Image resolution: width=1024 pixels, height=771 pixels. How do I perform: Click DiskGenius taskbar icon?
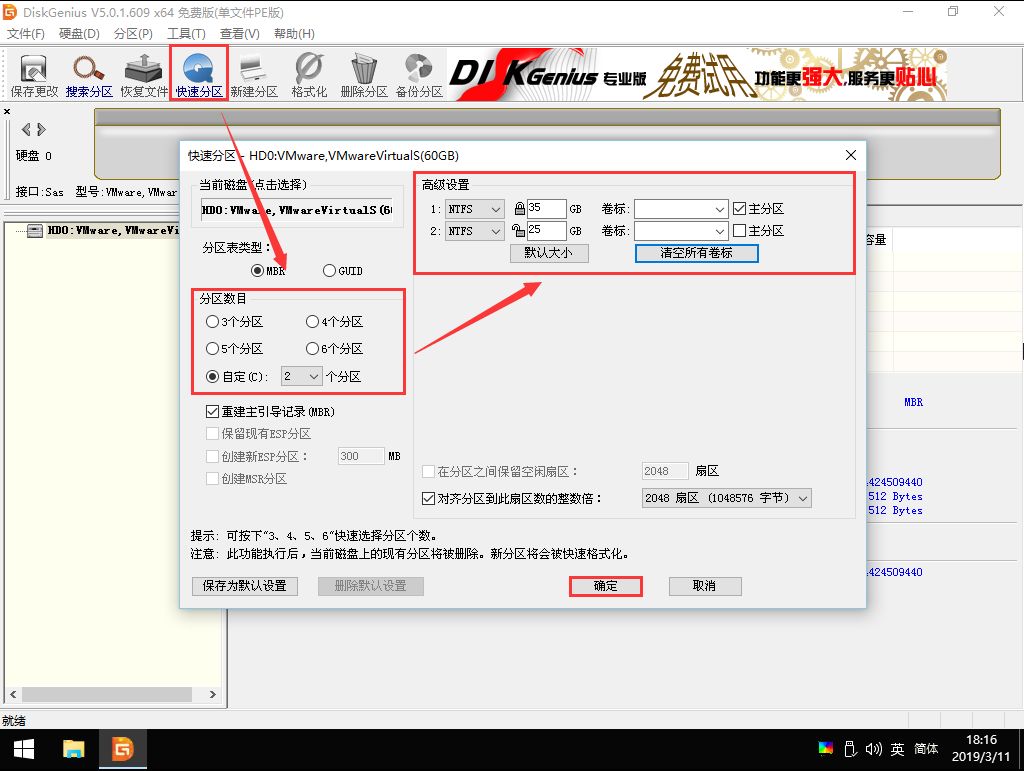[122, 749]
